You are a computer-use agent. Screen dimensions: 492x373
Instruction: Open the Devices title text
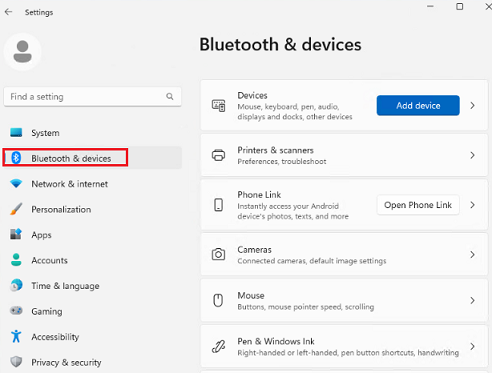(x=252, y=96)
